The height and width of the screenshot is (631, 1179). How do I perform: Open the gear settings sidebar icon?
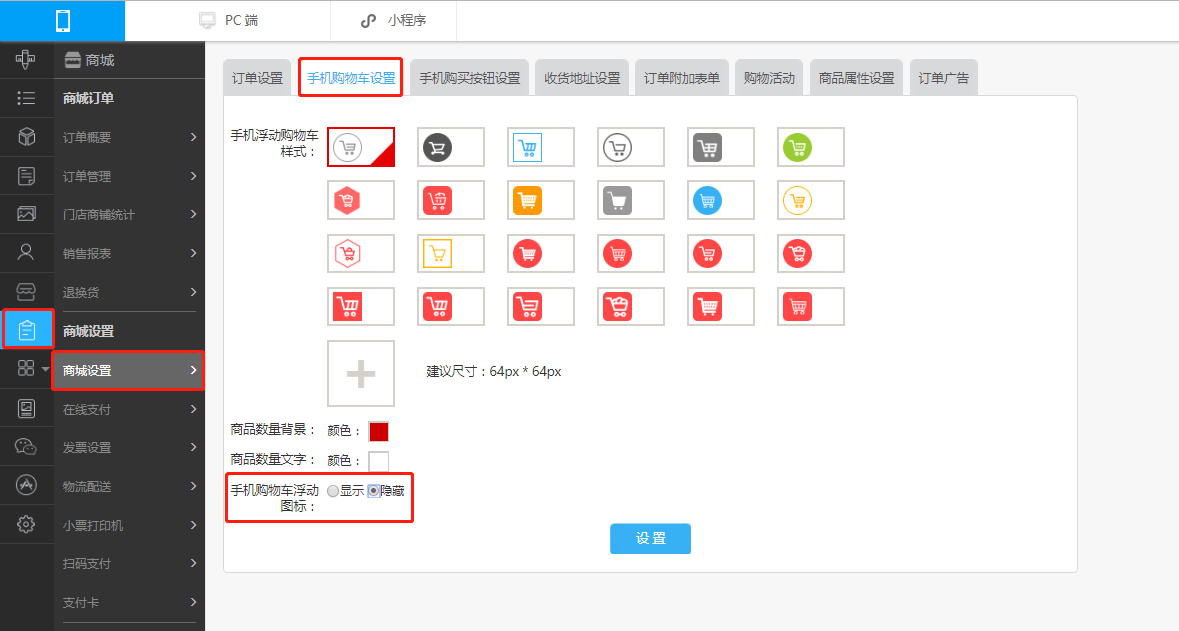[26, 524]
